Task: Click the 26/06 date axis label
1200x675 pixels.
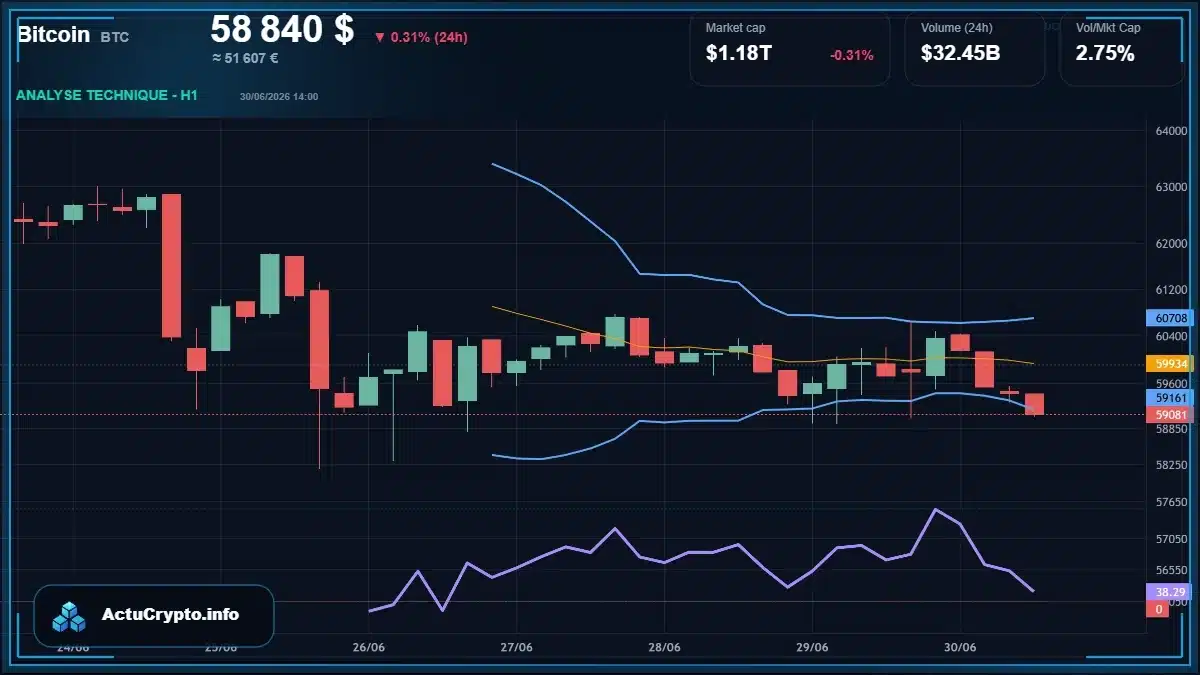Action: [369, 647]
